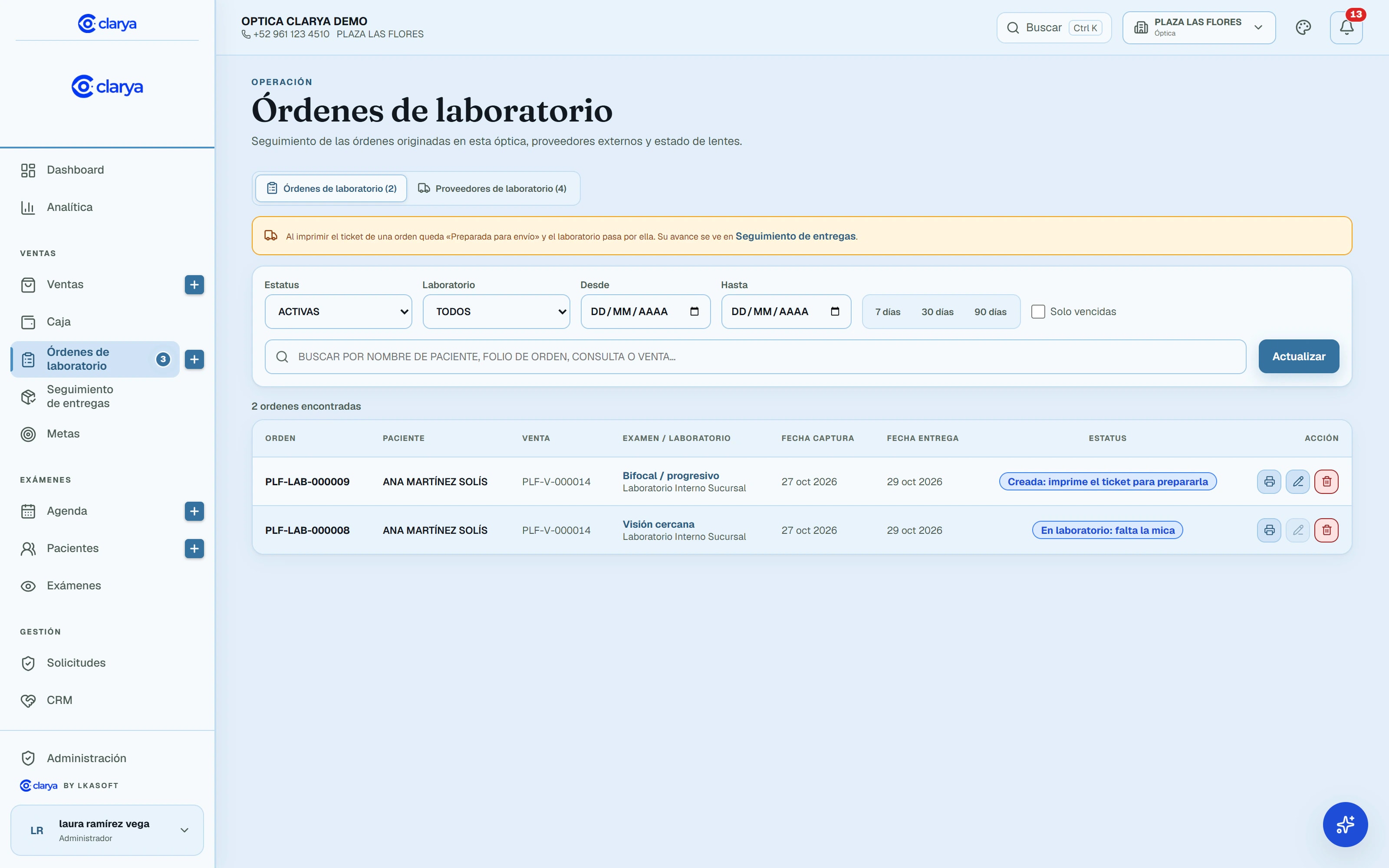
Task: Expand the laura ramírez vega user menu
Action: [107, 830]
